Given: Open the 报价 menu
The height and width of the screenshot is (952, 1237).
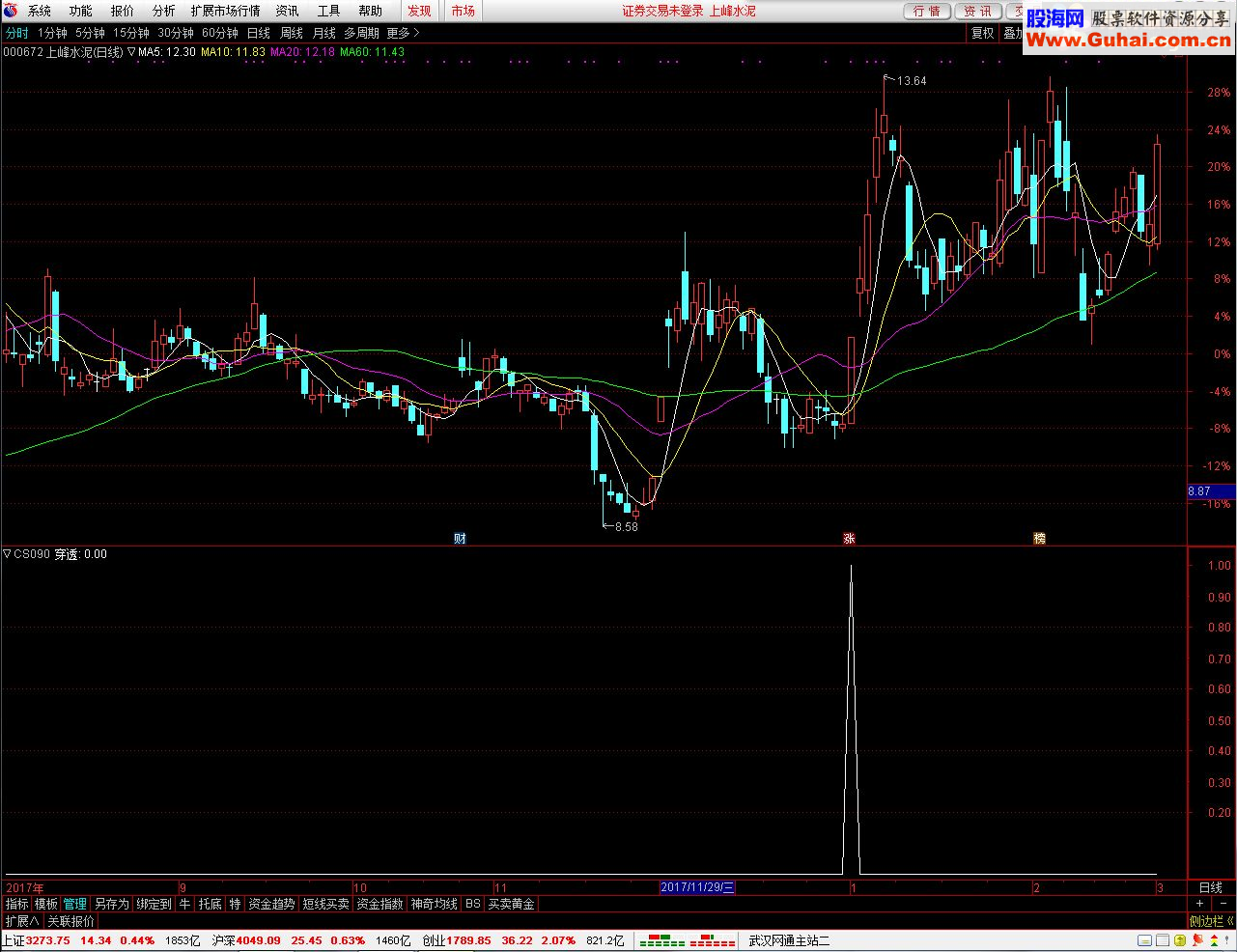Looking at the screenshot, I should pos(123,11).
